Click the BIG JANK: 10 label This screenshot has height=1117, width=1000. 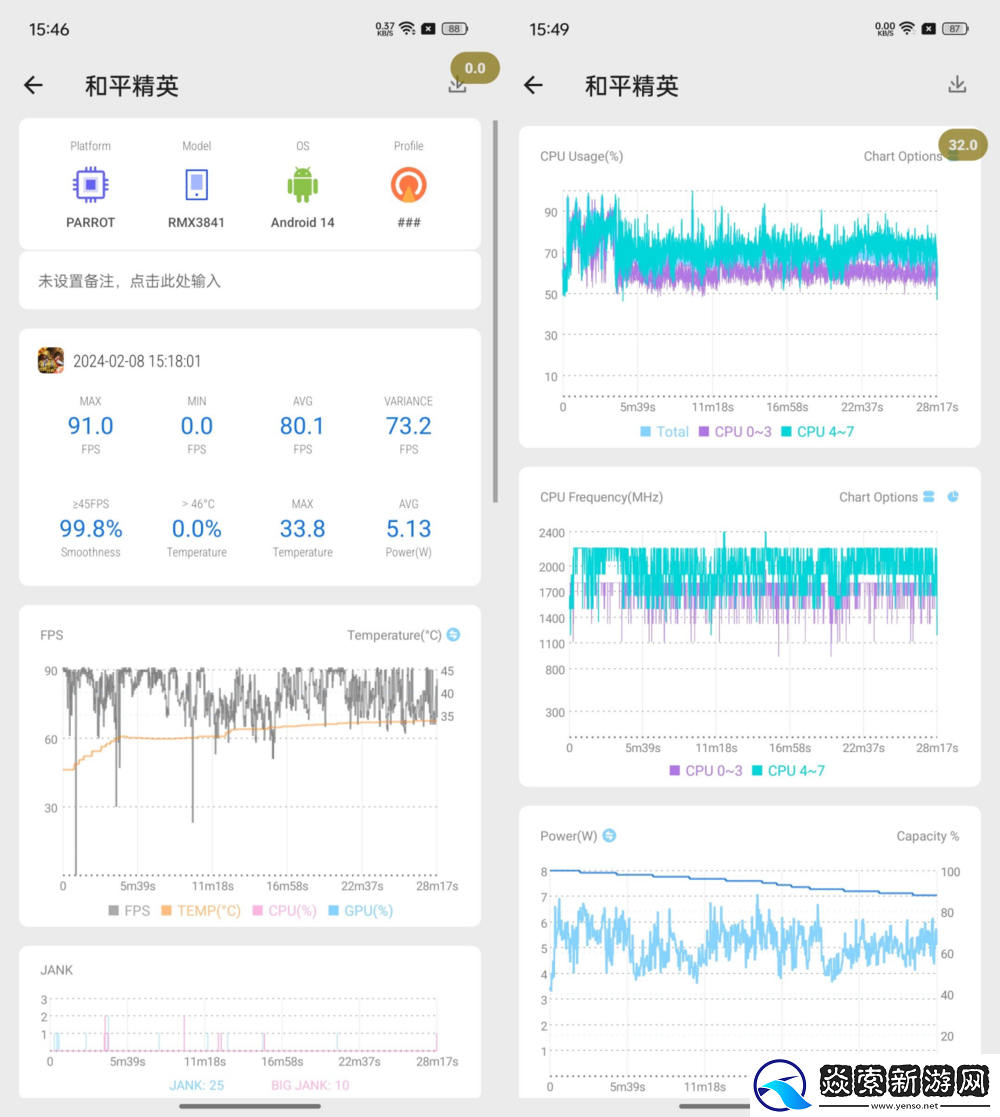[x=310, y=1084]
